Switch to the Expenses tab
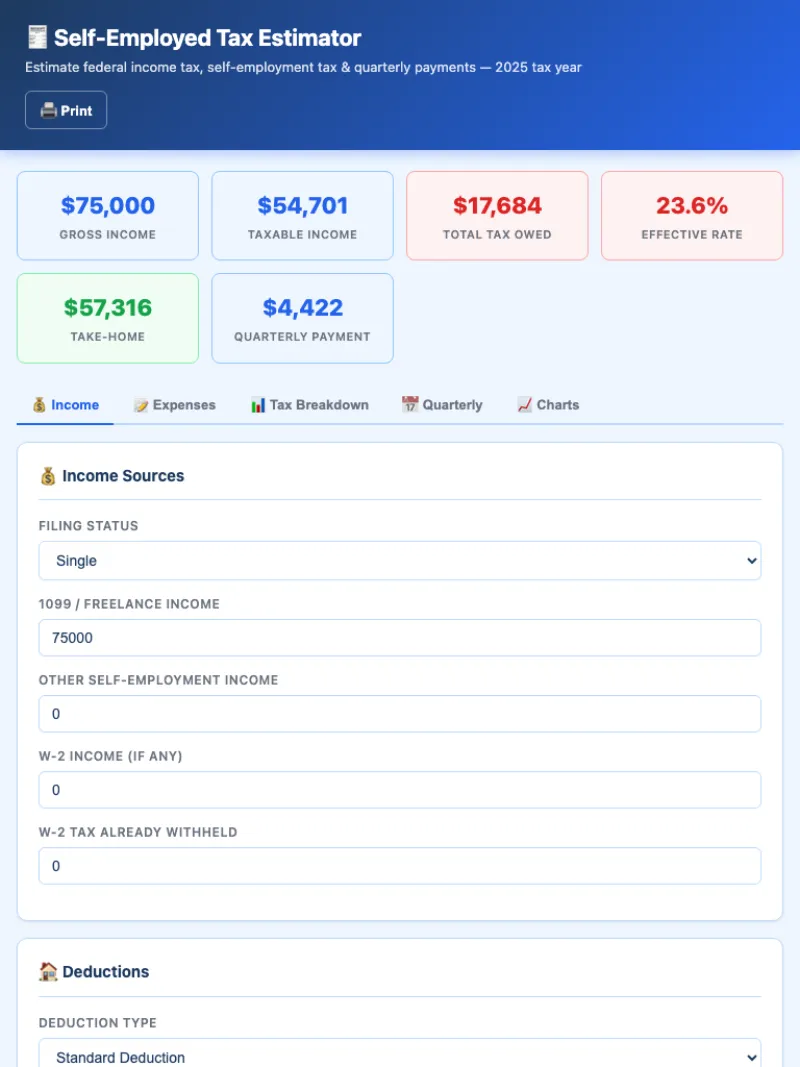This screenshot has height=1067, width=800. pyautogui.click(x=174, y=405)
